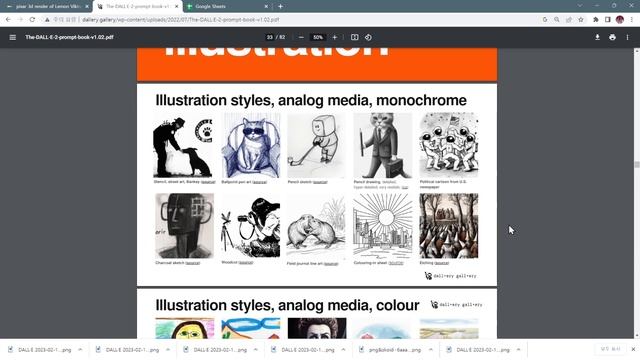Expand options for third DALL·E download
Viewport: 640px width, 360px height.
(x=256, y=350)
